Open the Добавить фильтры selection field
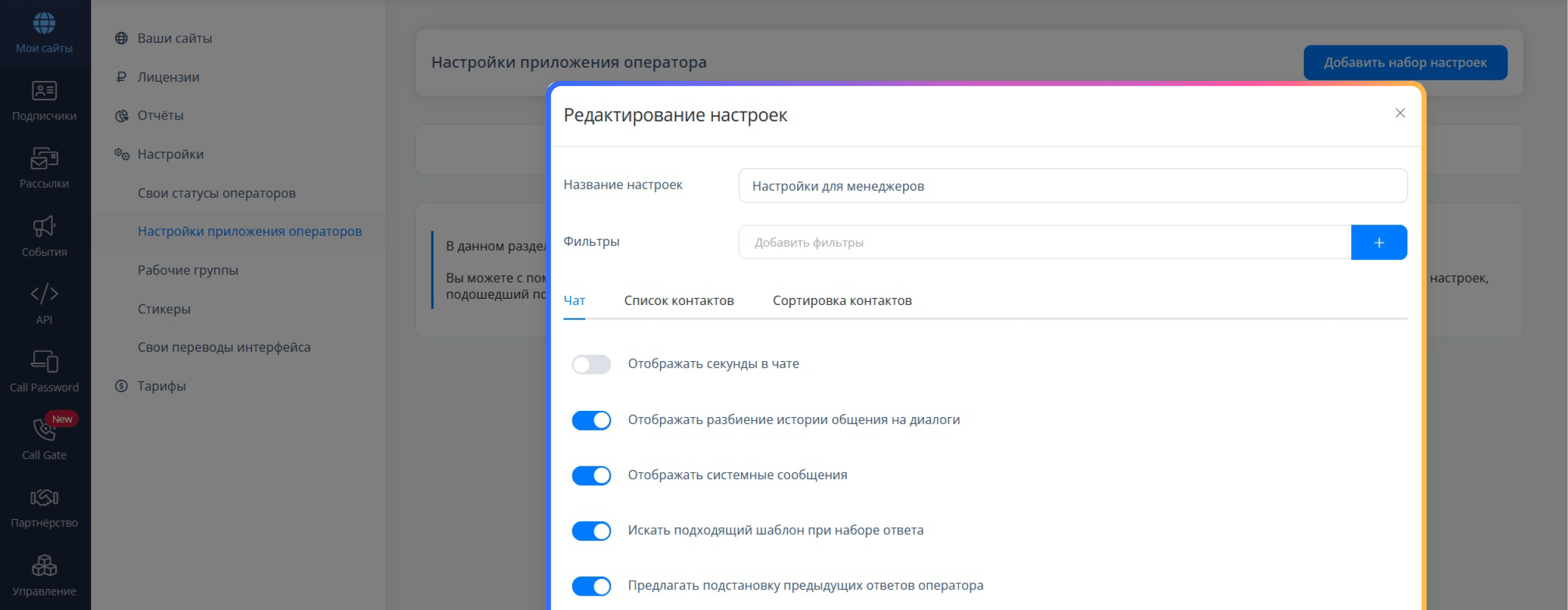This screenshot has width=1568, height=610. [x=1044, y=242]
